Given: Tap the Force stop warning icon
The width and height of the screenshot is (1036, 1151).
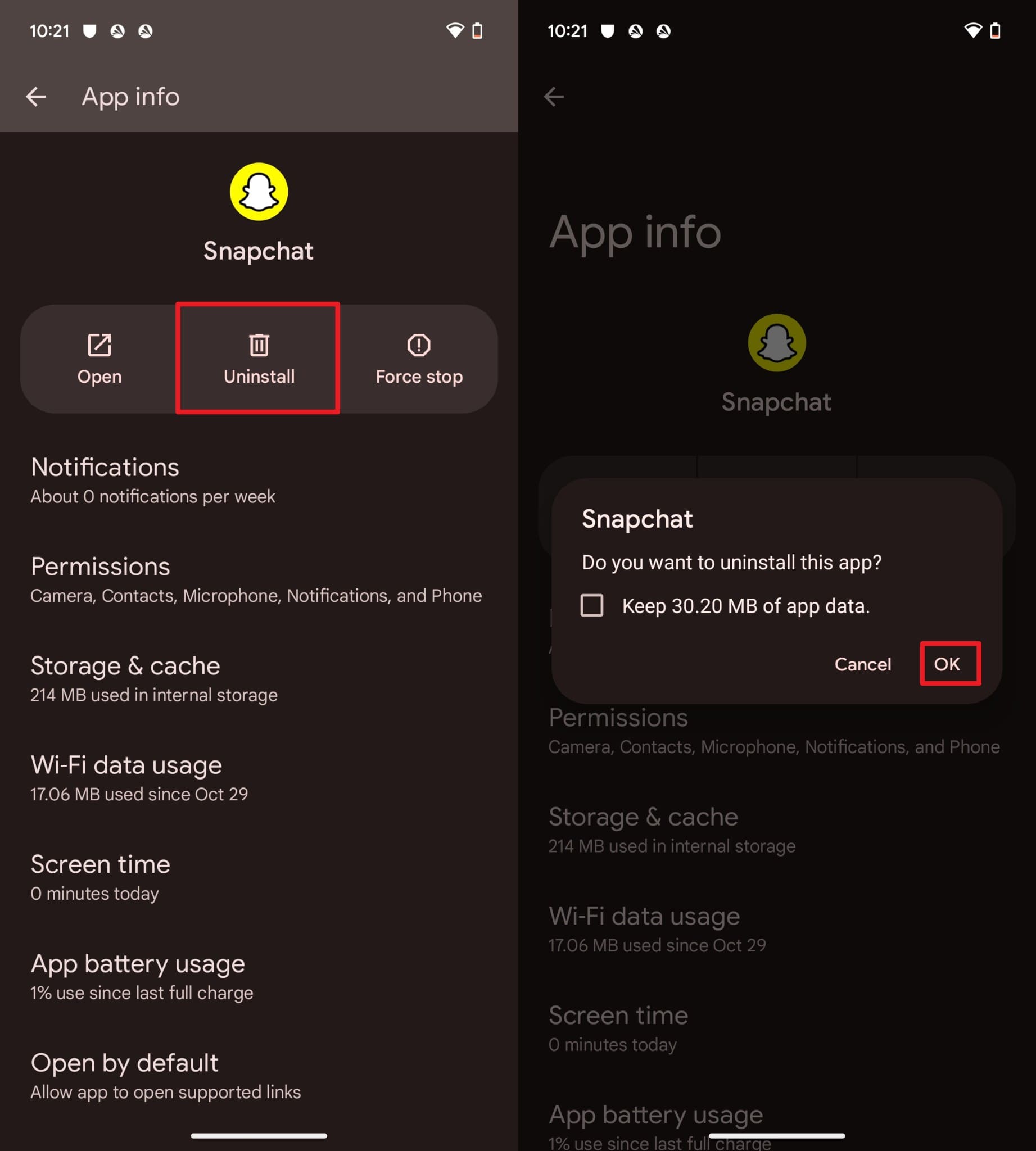Looking at the screenshot, I should (419, 345).
